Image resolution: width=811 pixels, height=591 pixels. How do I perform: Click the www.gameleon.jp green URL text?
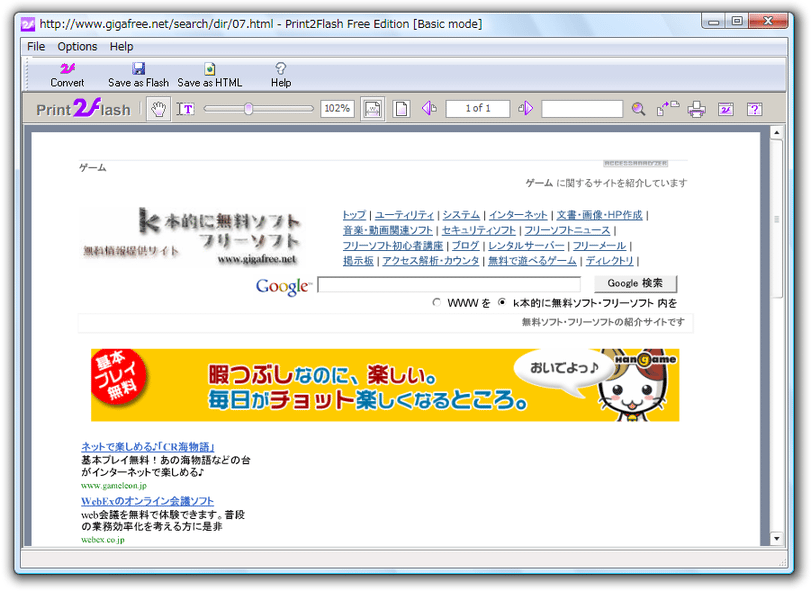coord(114,486)
